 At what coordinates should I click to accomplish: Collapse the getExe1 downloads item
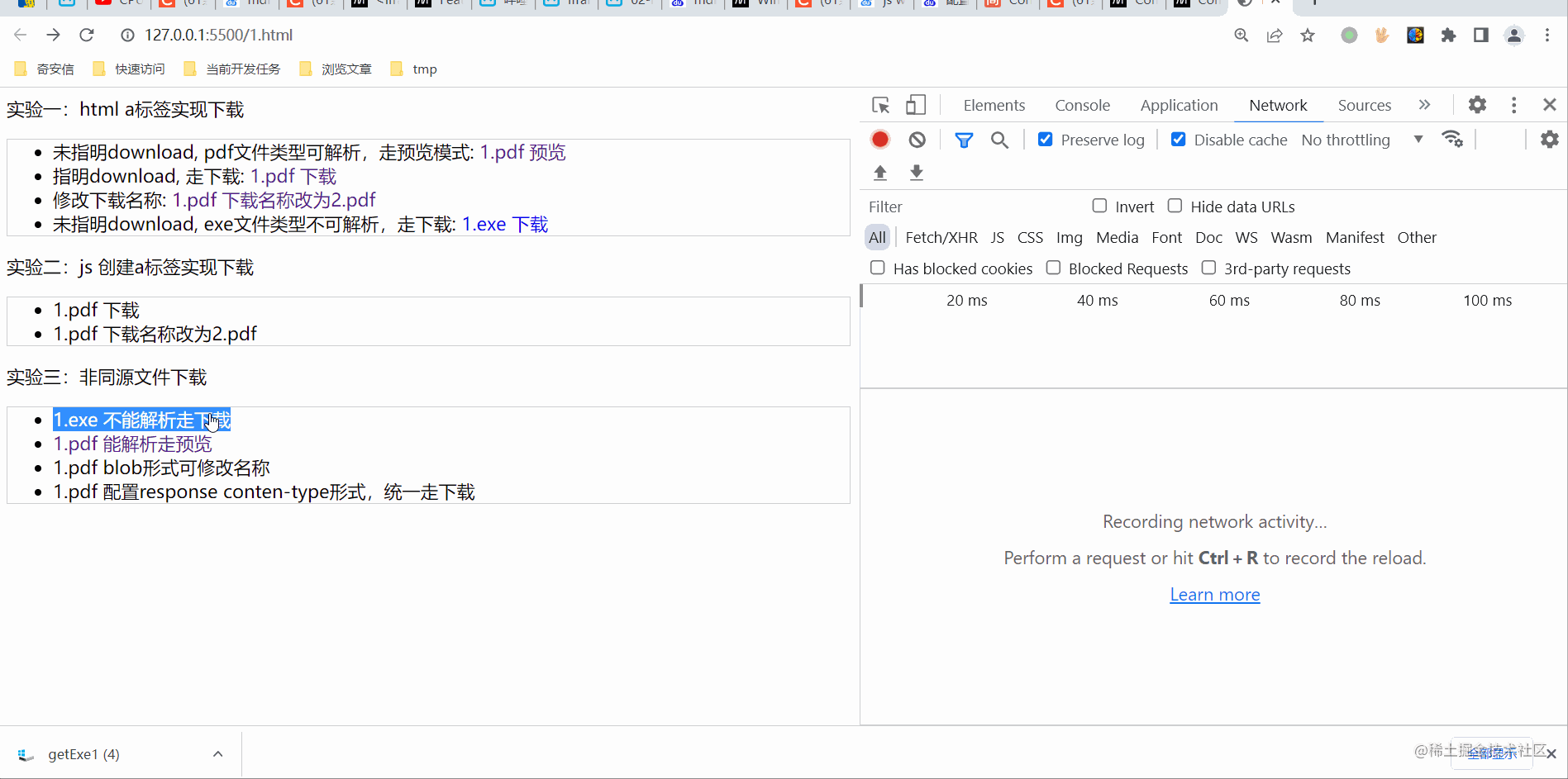[x=217, y=753]
